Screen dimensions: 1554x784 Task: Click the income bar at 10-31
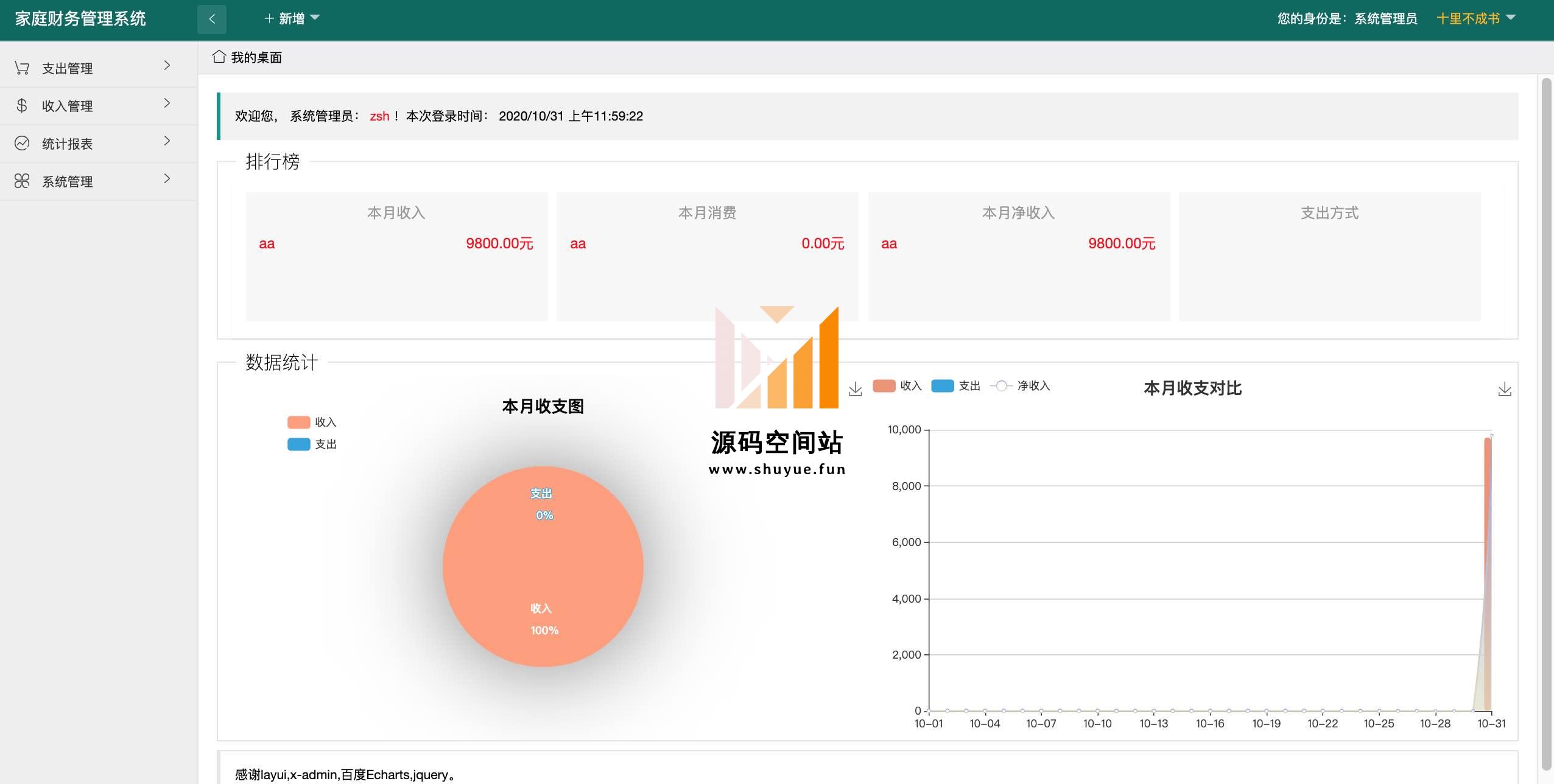[x=1487, y=574]
